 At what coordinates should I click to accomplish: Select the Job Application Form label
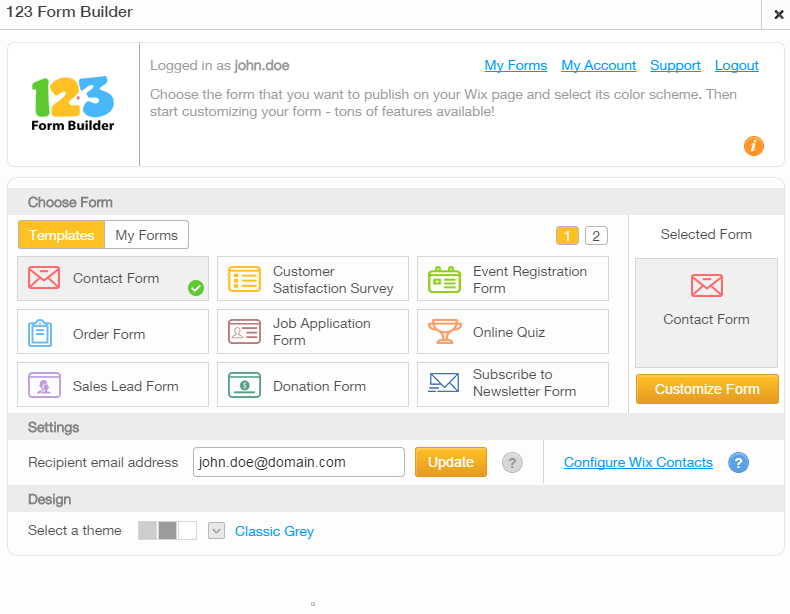322,331
